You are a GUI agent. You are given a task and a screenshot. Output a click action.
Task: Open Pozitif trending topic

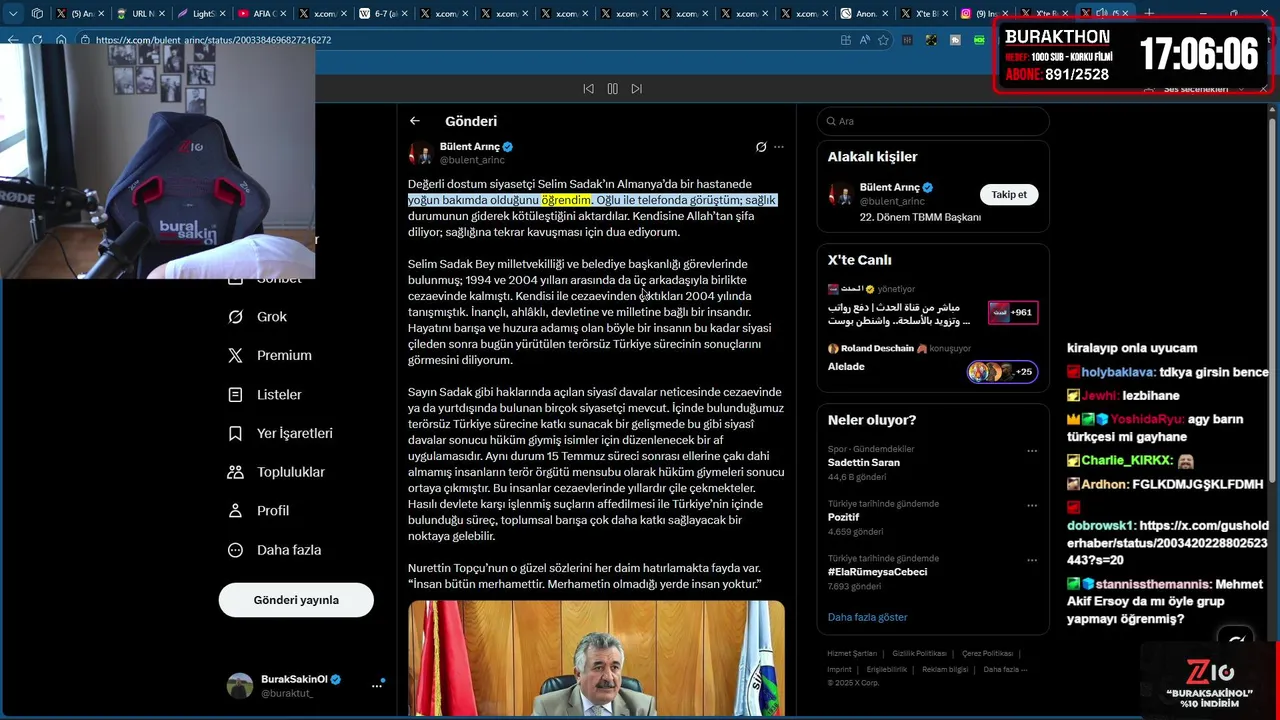point(844,518)
